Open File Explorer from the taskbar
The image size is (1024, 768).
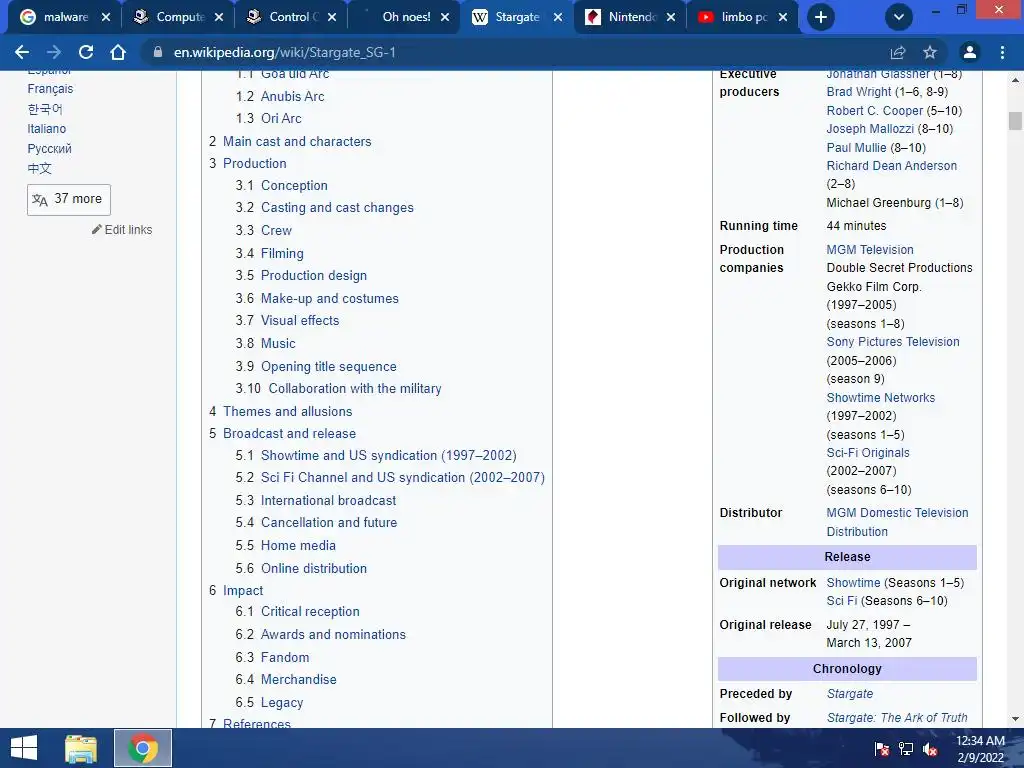coord(81,748)
